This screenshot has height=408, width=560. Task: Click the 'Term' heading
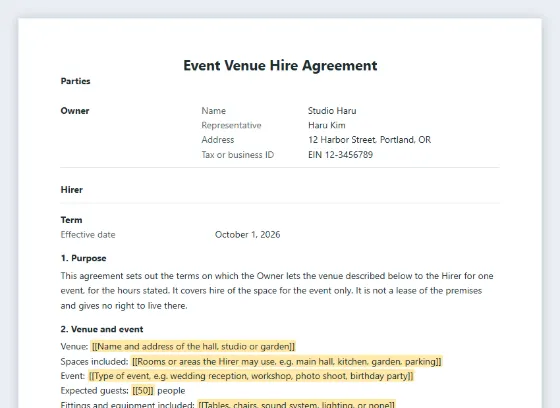point(71,220)
